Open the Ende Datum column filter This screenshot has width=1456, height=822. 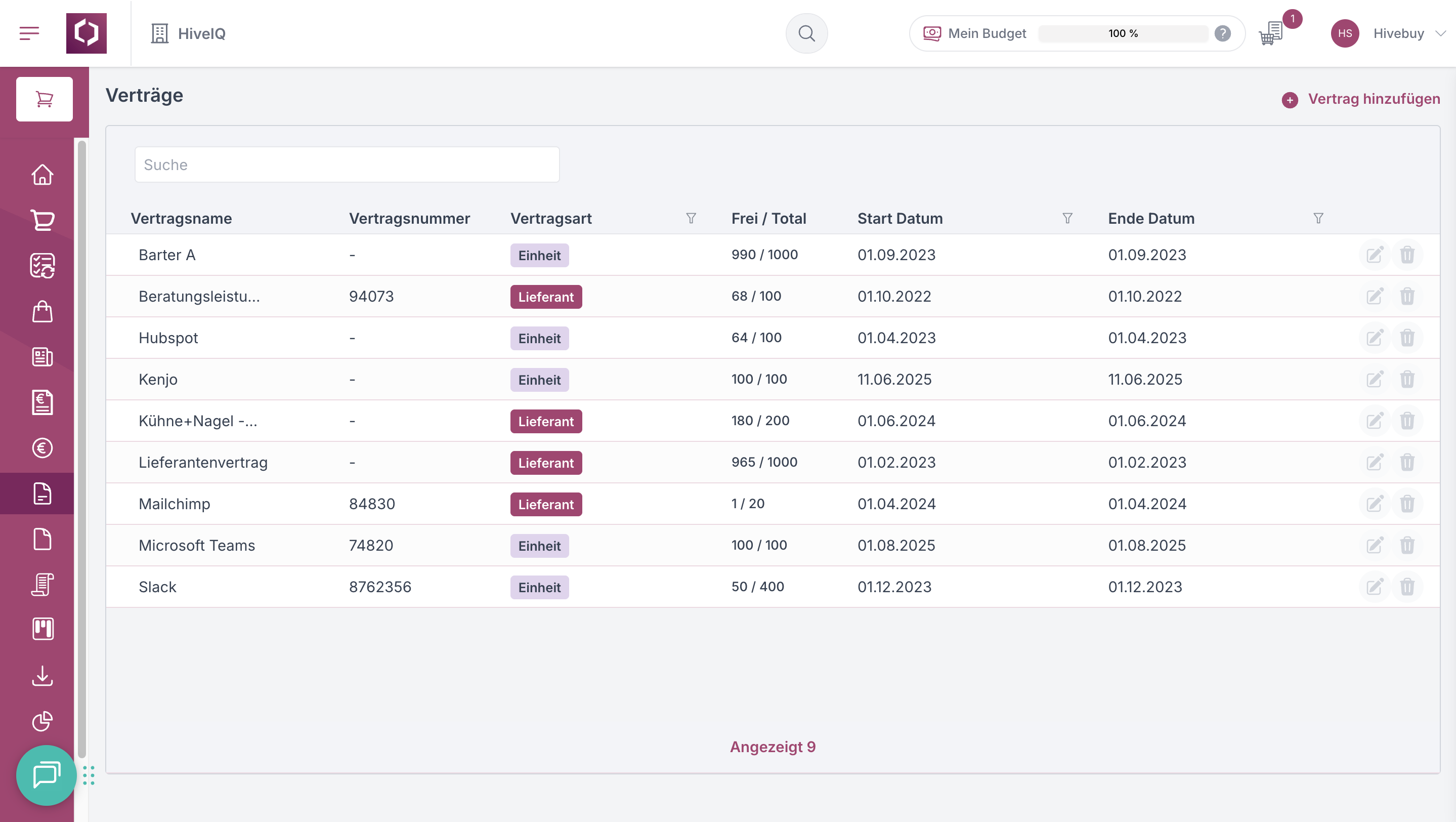tap(1318, 218)
